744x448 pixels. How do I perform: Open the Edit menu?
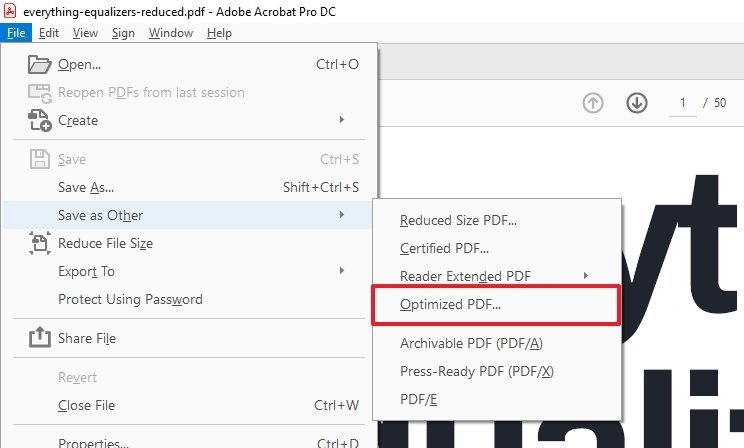(x=48, y=33)
